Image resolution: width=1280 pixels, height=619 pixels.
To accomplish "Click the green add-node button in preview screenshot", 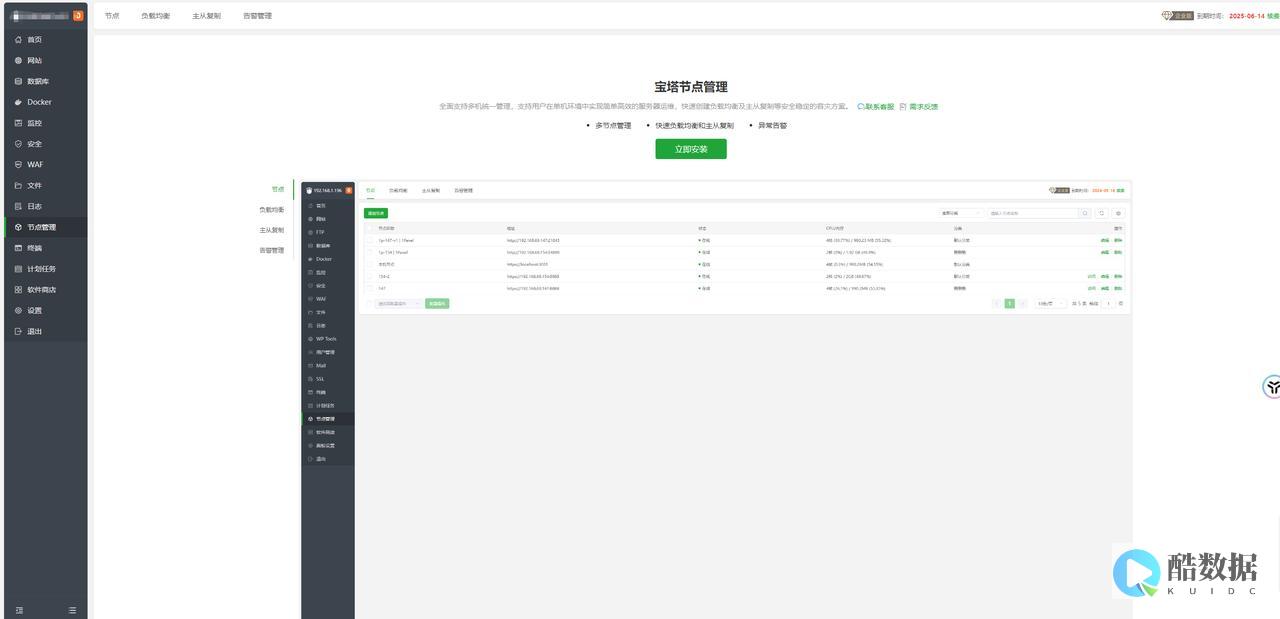I will coord(376,213).
